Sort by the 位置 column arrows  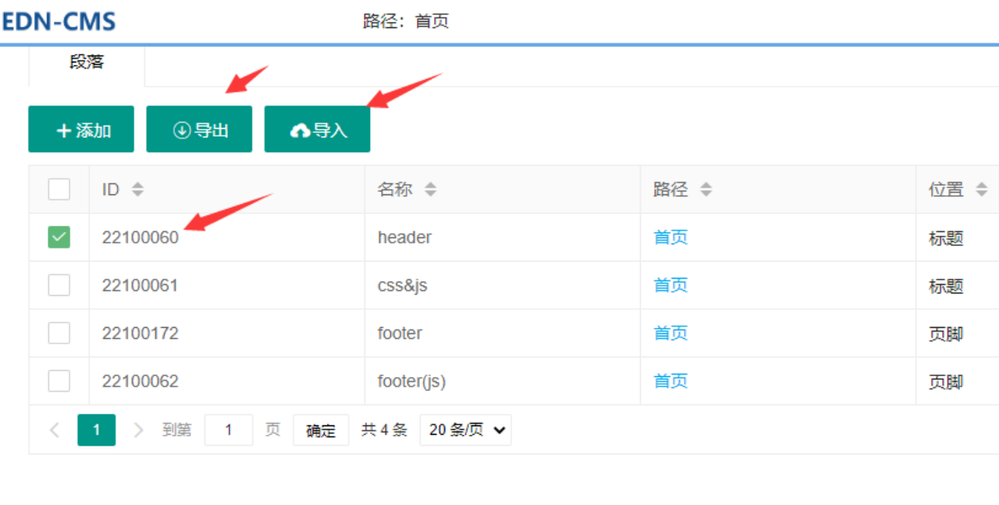pyautogui.click(x=981, y=189)
